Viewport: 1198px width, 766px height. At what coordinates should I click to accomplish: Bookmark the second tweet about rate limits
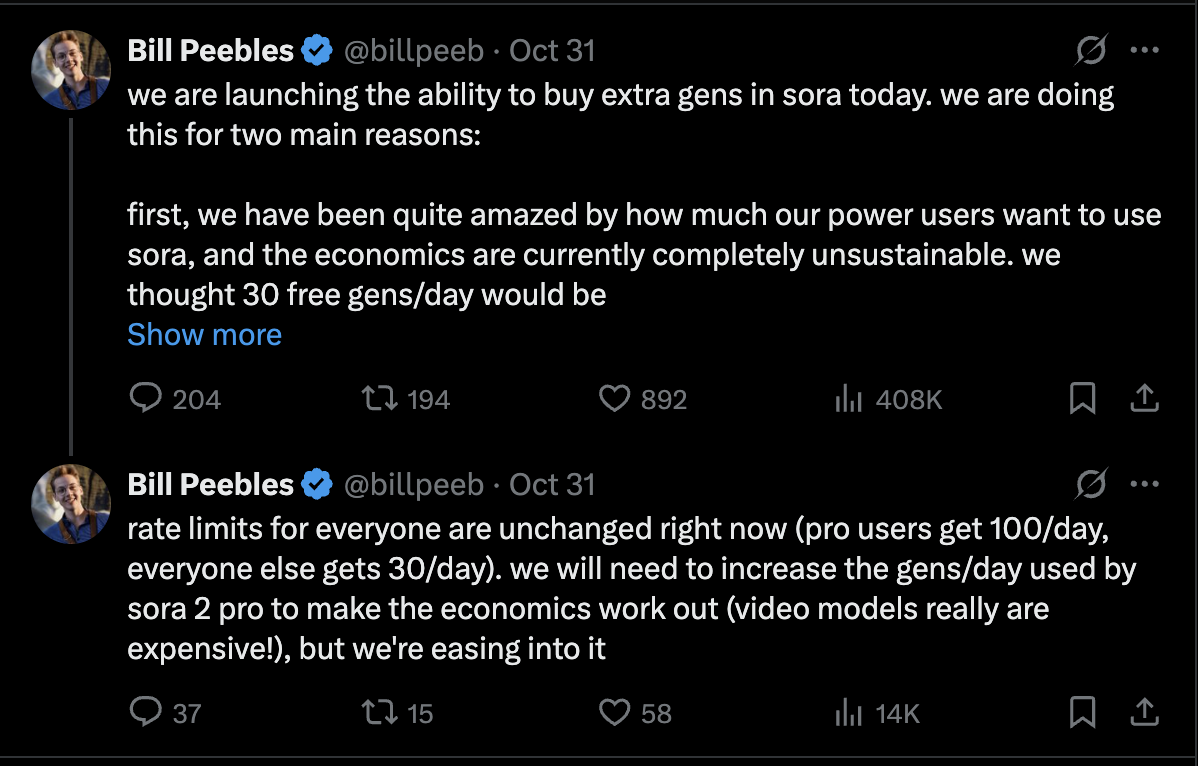[1082, 713]
